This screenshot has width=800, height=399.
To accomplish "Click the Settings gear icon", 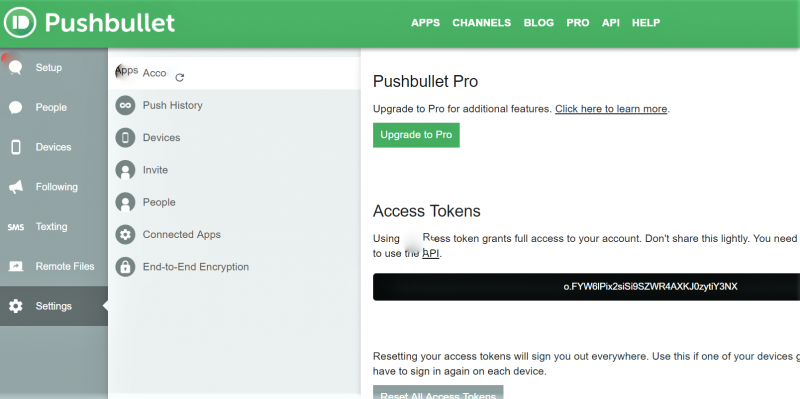I will (x=16, y=306).
